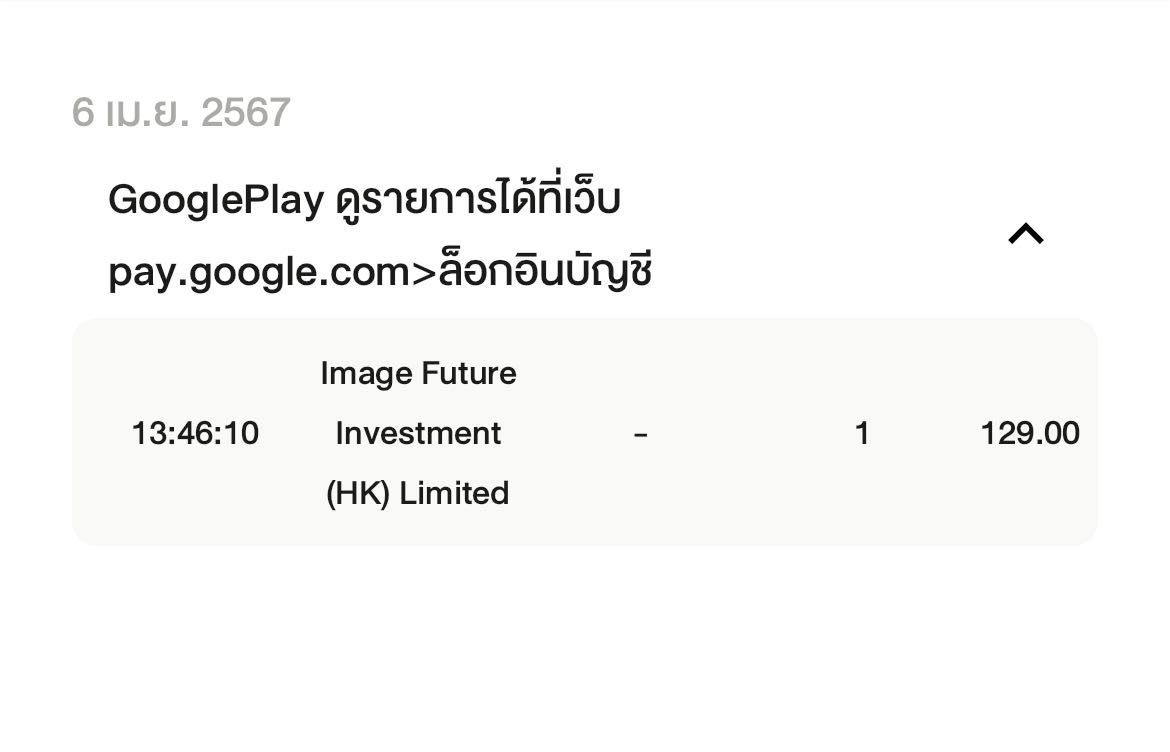Click the Investment line of merchant name

pos(418,433)
